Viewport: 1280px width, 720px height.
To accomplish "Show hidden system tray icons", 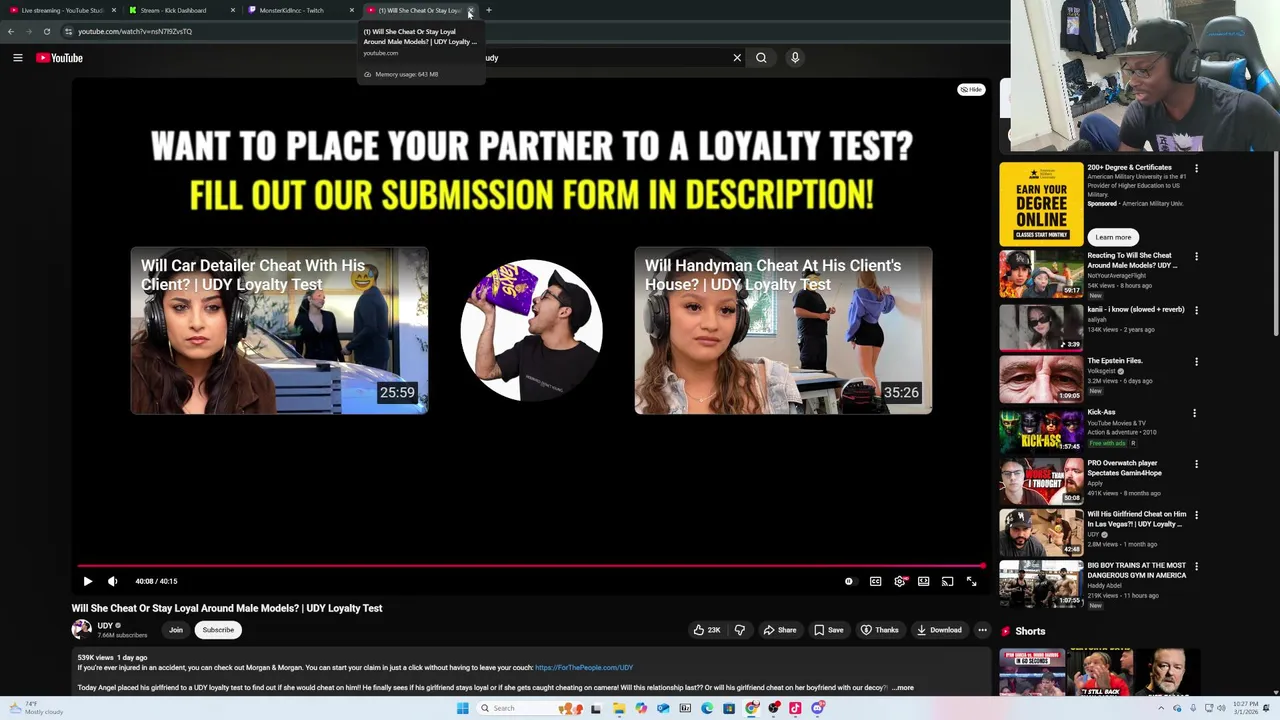I will (x=1161, y=708).
